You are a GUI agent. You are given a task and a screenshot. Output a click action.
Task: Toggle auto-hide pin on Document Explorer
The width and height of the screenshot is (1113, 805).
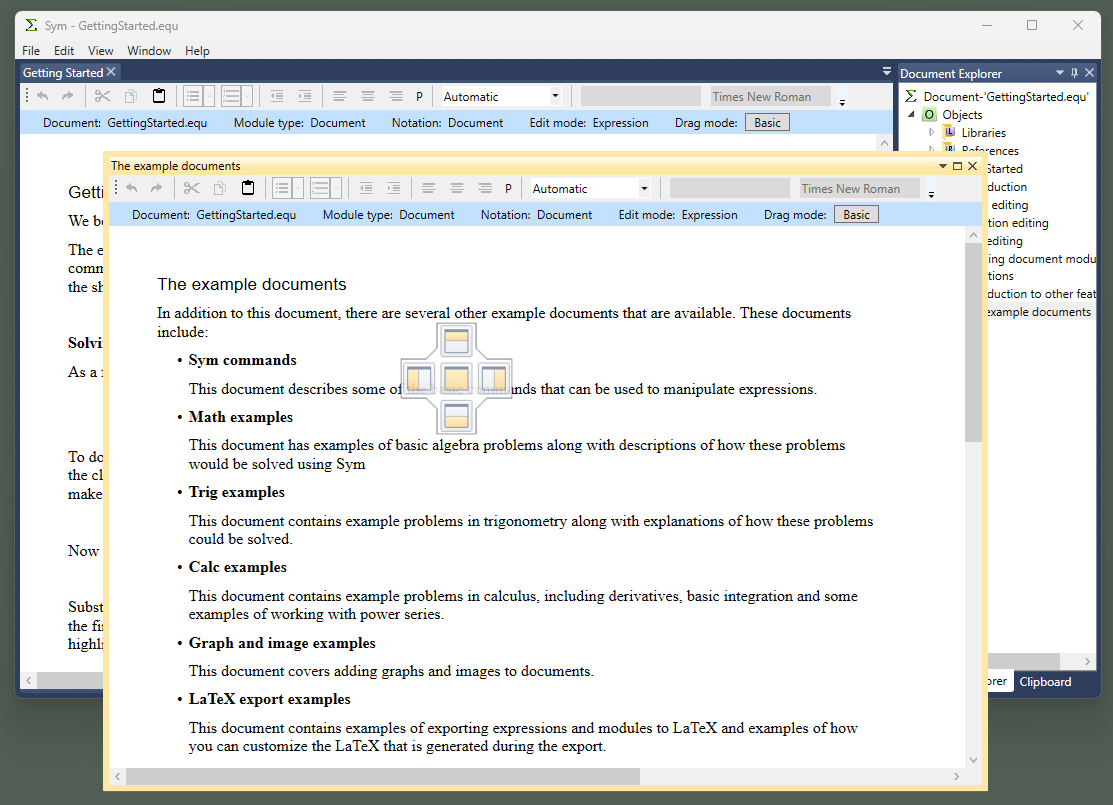(x=1075, y=72)
